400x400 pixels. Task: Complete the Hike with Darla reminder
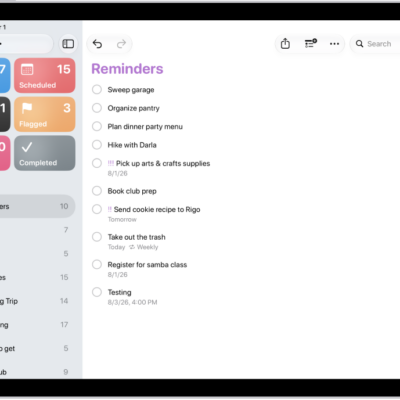point(97,145)
